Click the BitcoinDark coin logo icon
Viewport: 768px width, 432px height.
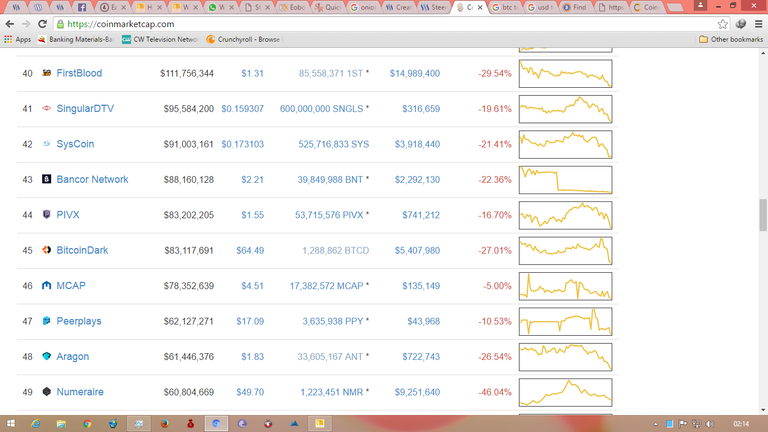[x=47, y=250]
